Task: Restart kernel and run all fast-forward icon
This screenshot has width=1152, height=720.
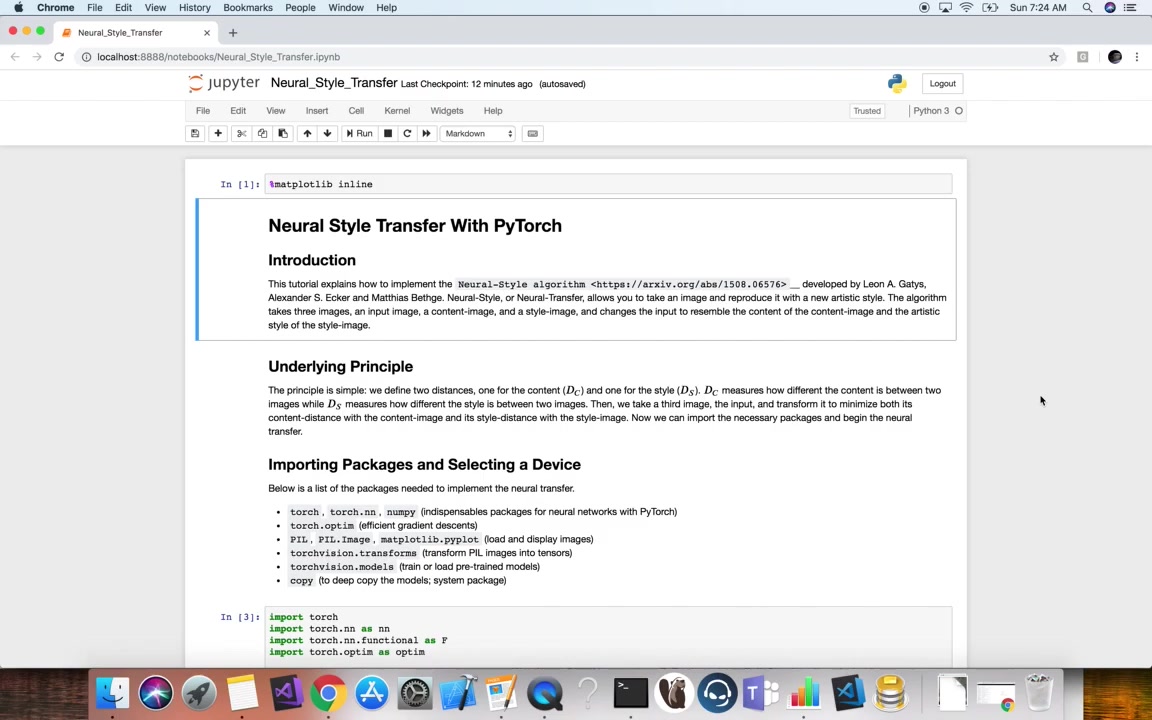Action: pyautogui.click(x=426, y=134)
